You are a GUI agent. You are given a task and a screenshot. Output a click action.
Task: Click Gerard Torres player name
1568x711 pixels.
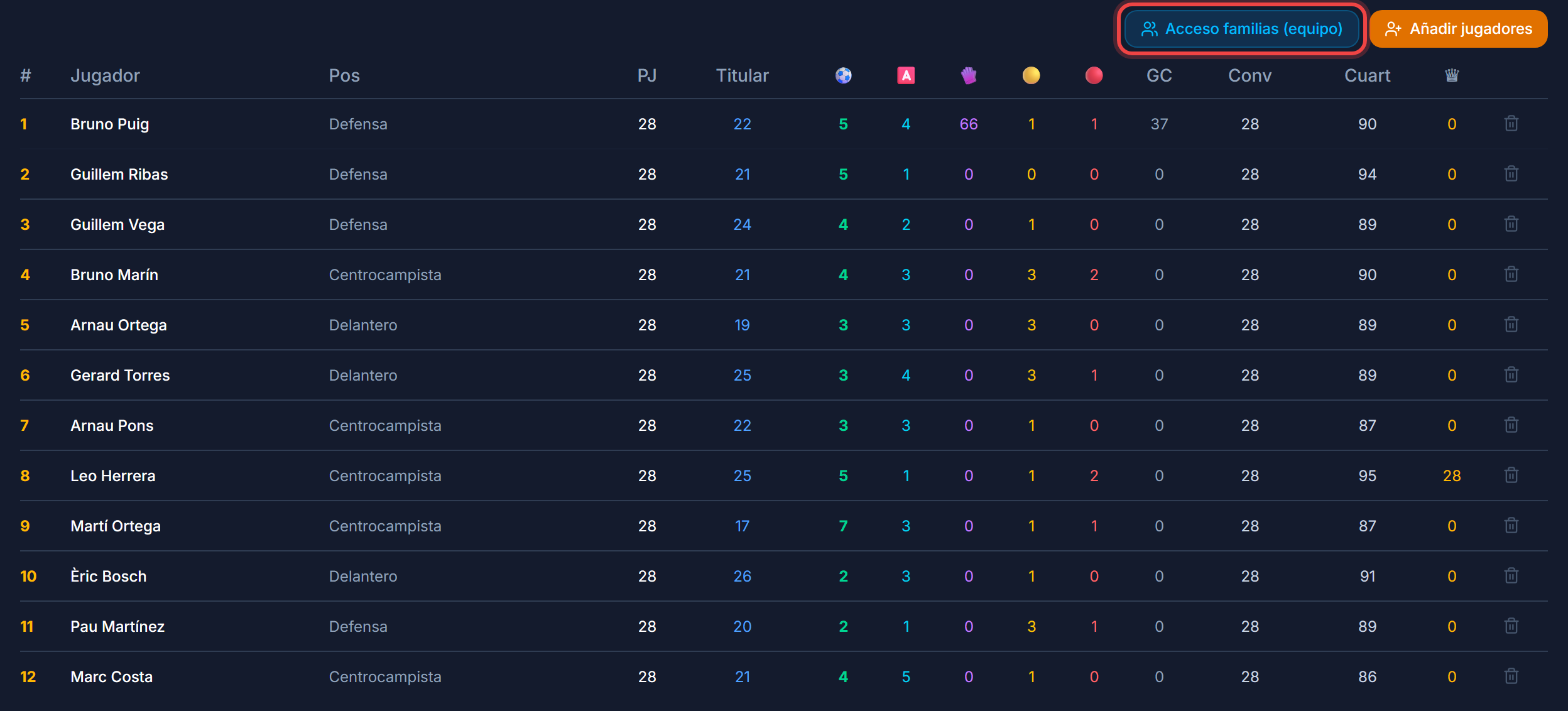(120, 375)
